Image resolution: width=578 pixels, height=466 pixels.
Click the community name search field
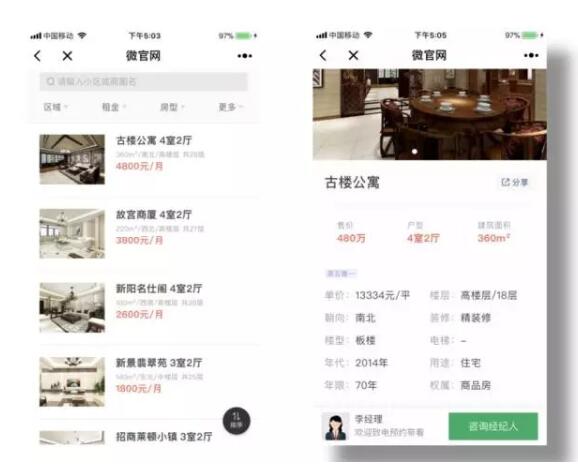[143, 81]
